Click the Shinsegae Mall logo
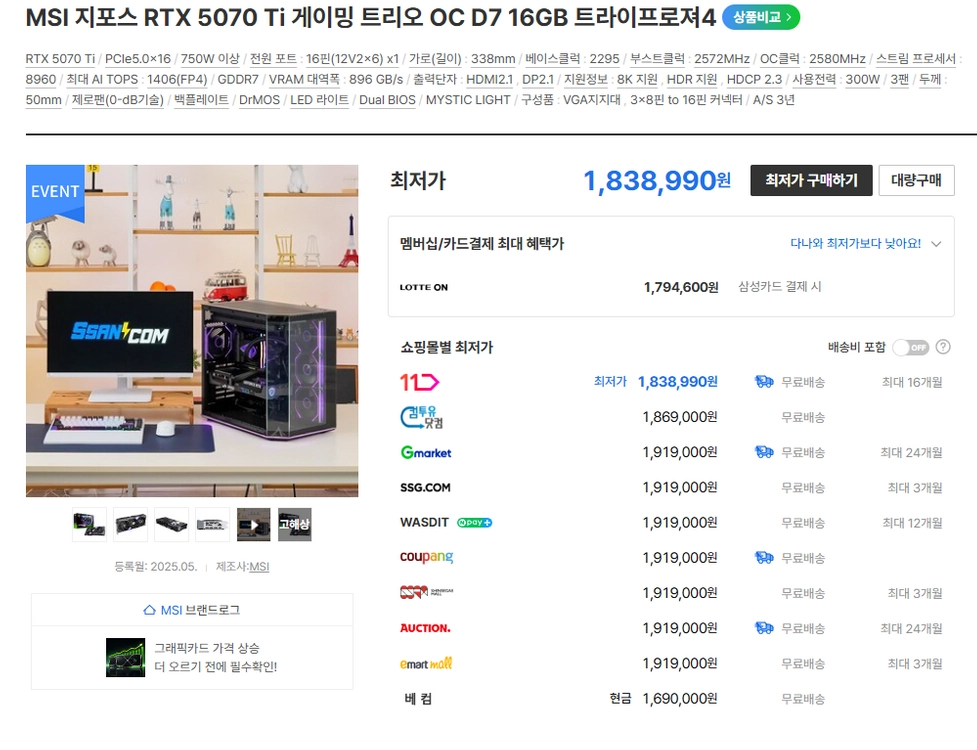Screen dimensions: 977x750 click(426, 592)
